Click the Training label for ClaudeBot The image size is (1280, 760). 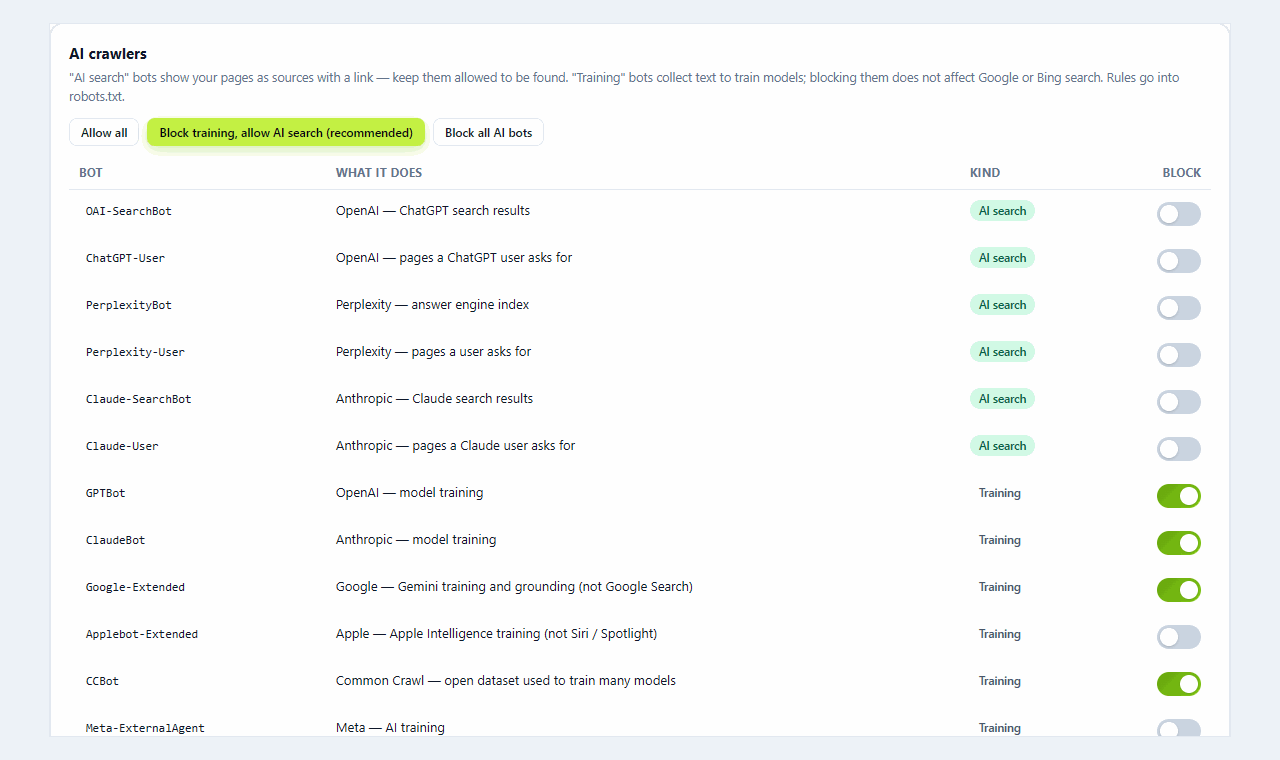click(999, 540)
